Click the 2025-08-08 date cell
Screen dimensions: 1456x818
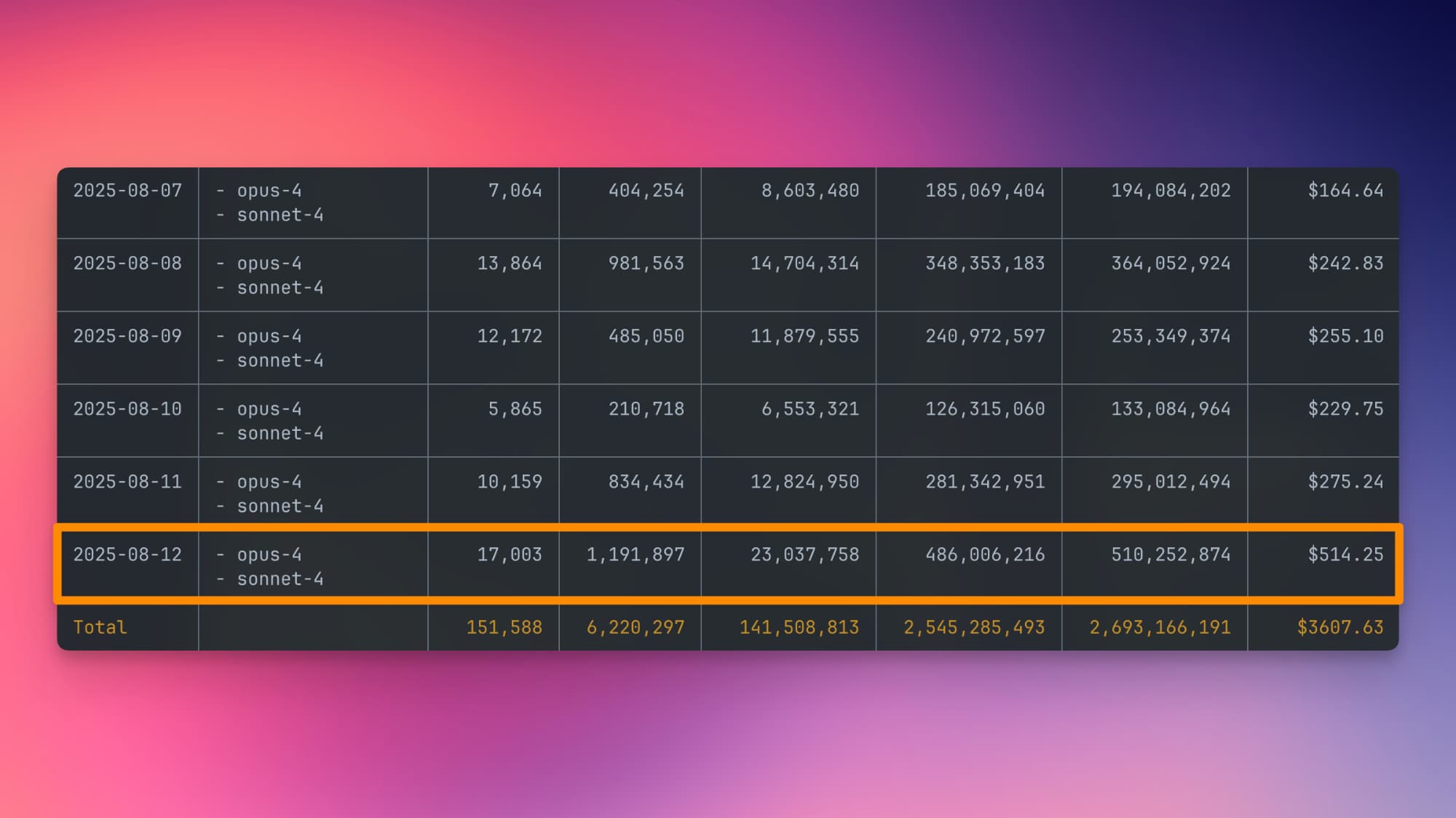tap(127, 263)
